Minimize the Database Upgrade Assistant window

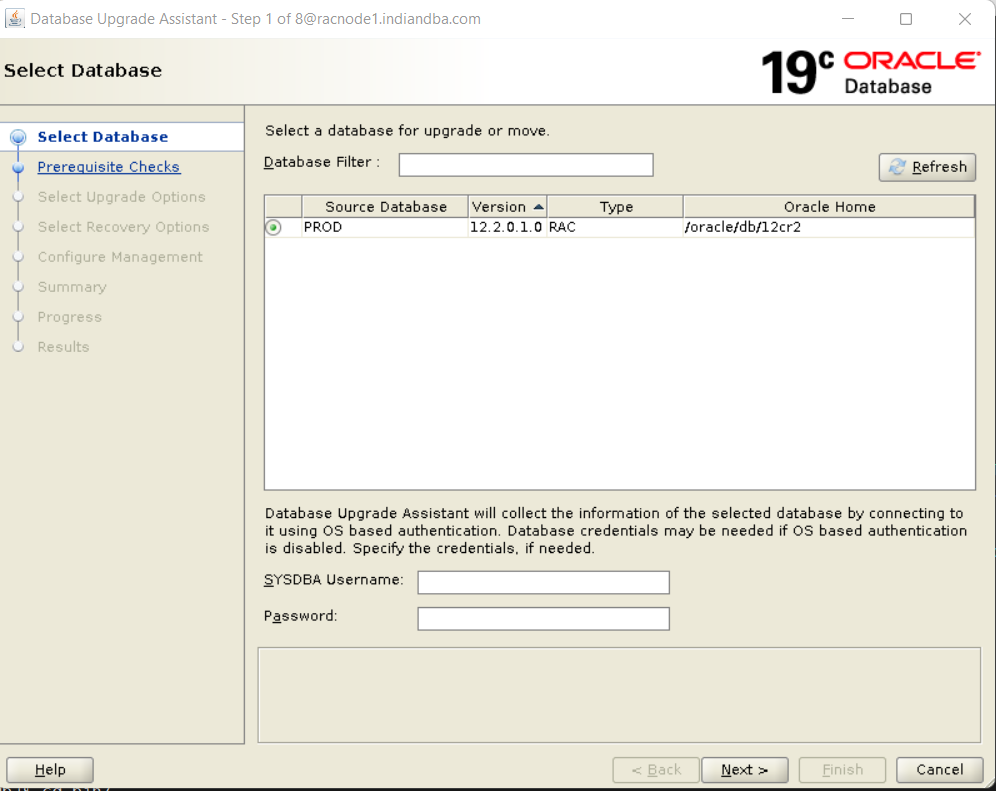click(x=847, y=19)
